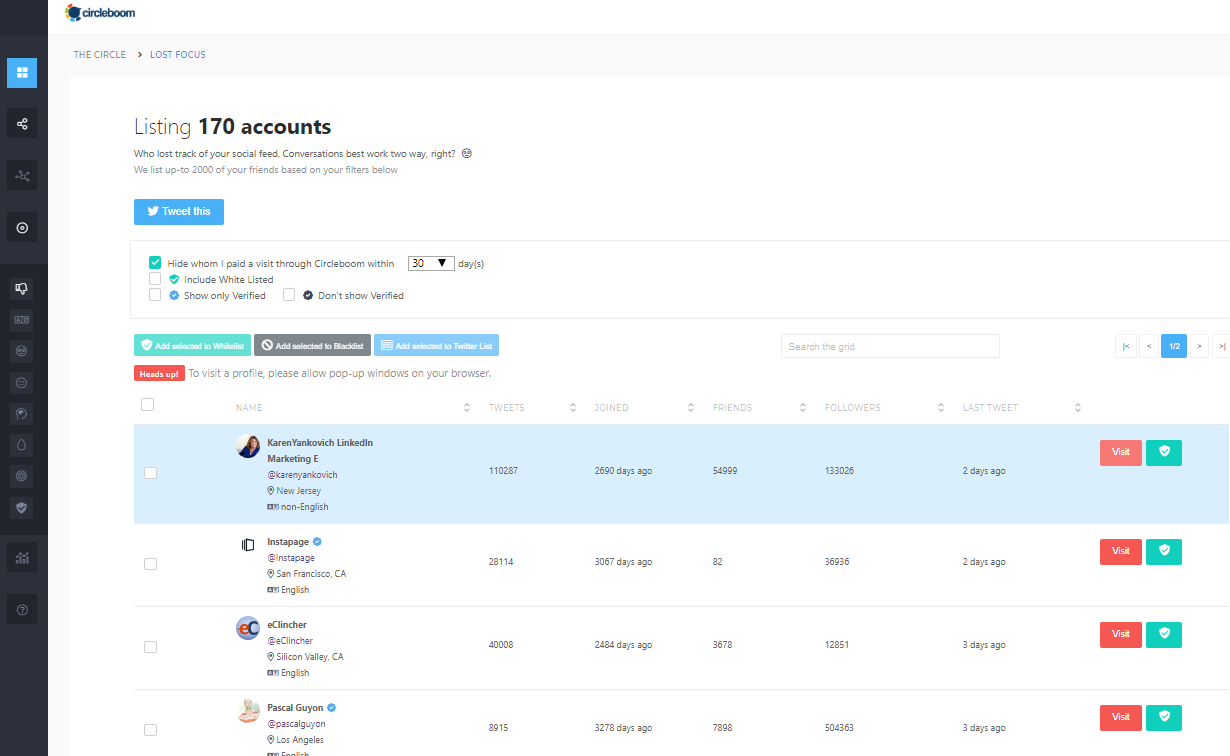Whitelist Pascal Guyon with the shield button
Viewport: 1230px width, 756px height.
[1164, 717]
